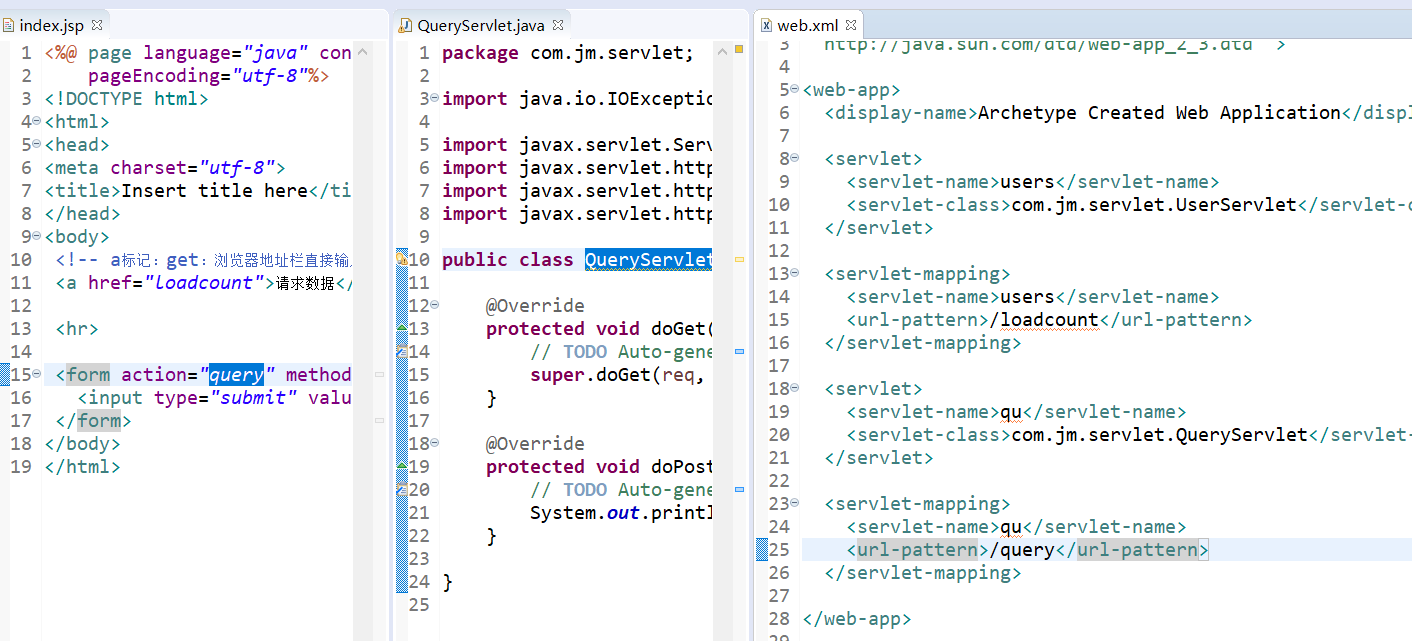Click line number 25 in the web.xml ruler

779,549
